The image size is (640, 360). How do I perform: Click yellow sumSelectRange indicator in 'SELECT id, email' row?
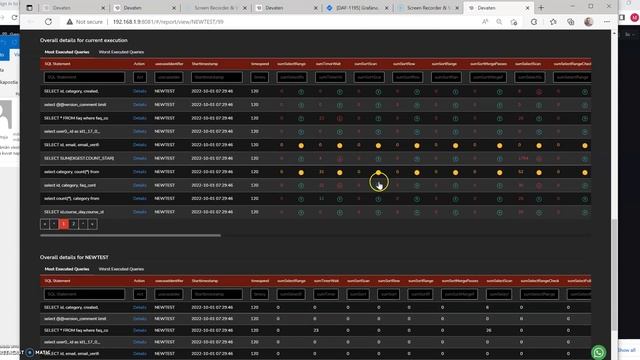(301, 146)
